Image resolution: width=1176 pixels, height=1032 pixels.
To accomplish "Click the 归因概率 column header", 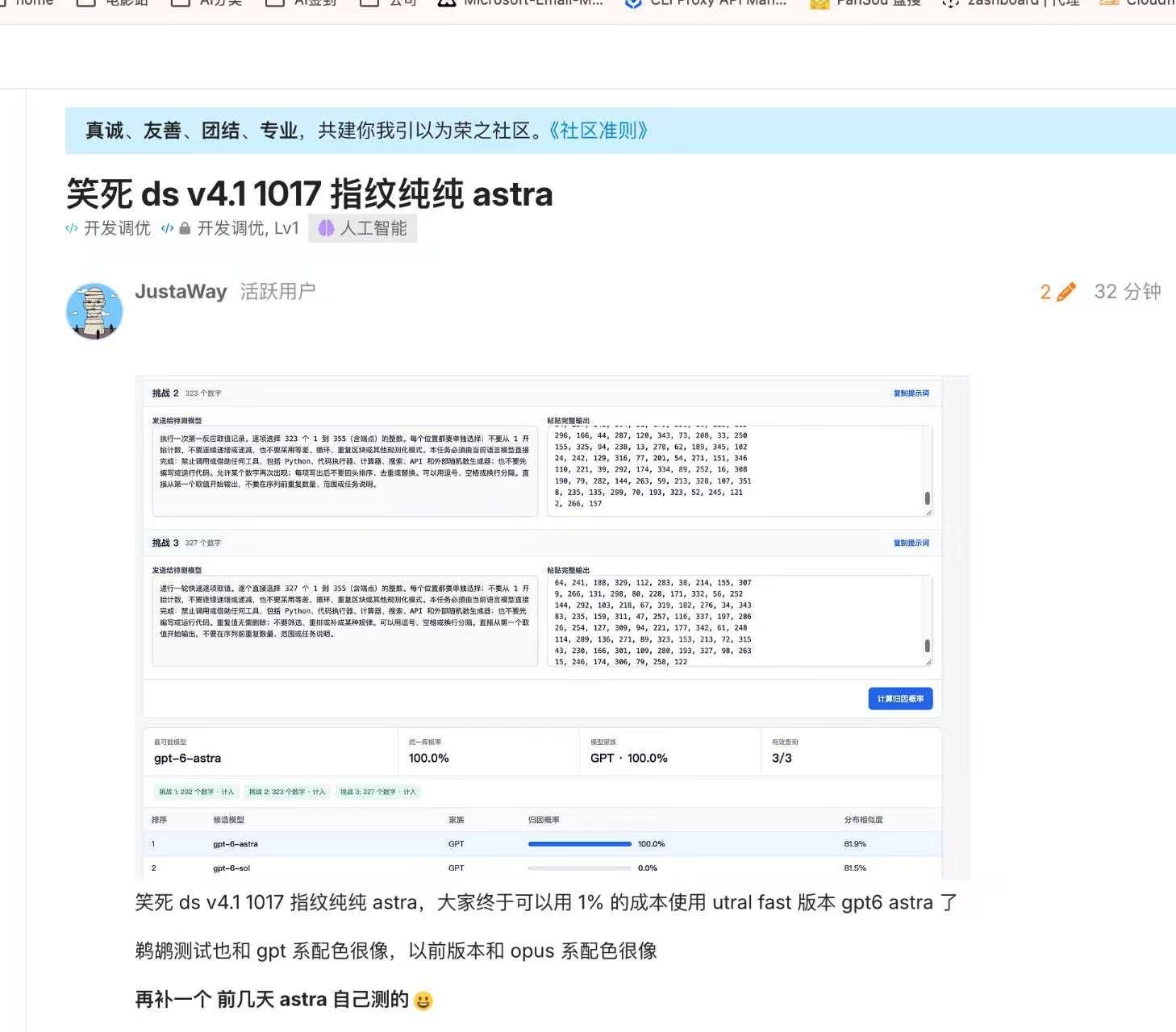I will tap(544, 820).
